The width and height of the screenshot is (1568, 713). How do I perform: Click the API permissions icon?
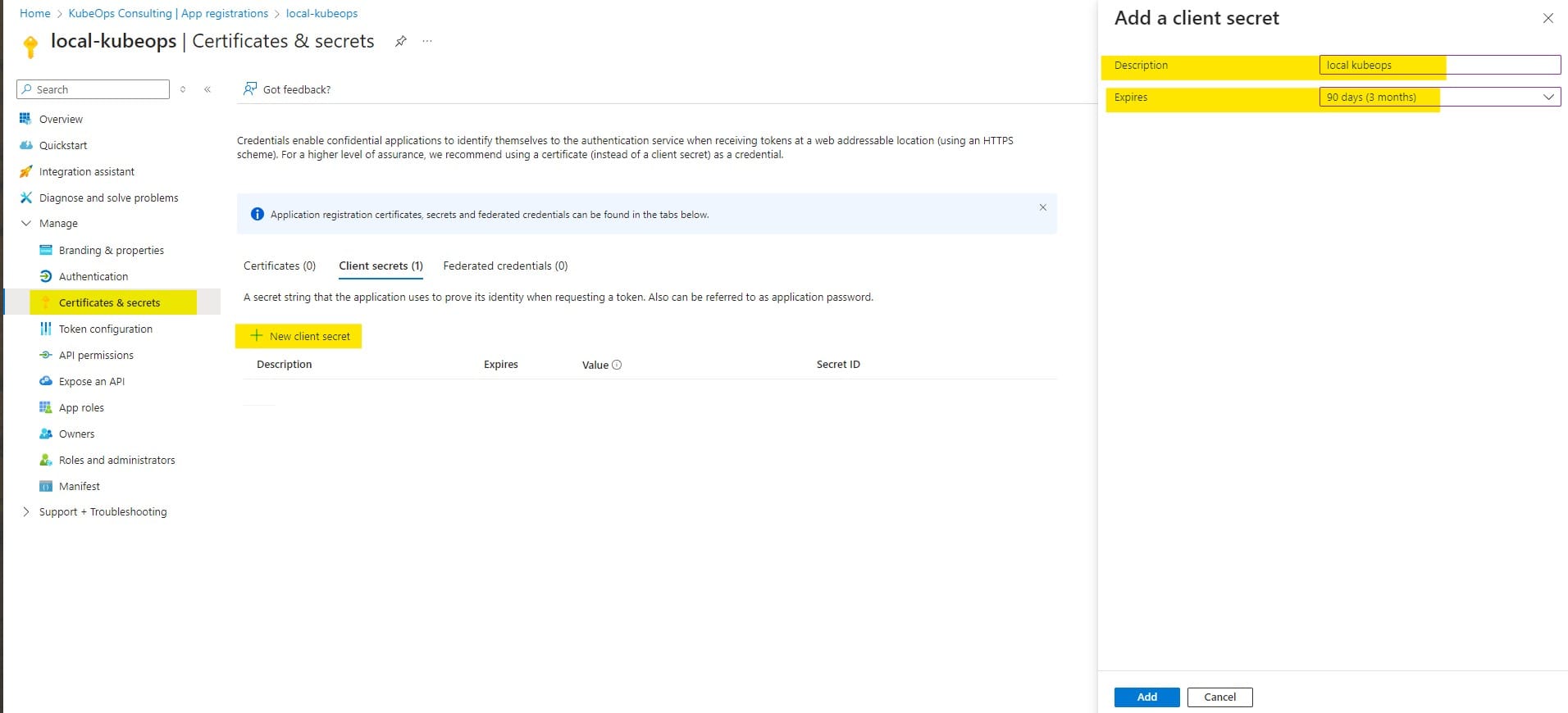coord(46,355)
